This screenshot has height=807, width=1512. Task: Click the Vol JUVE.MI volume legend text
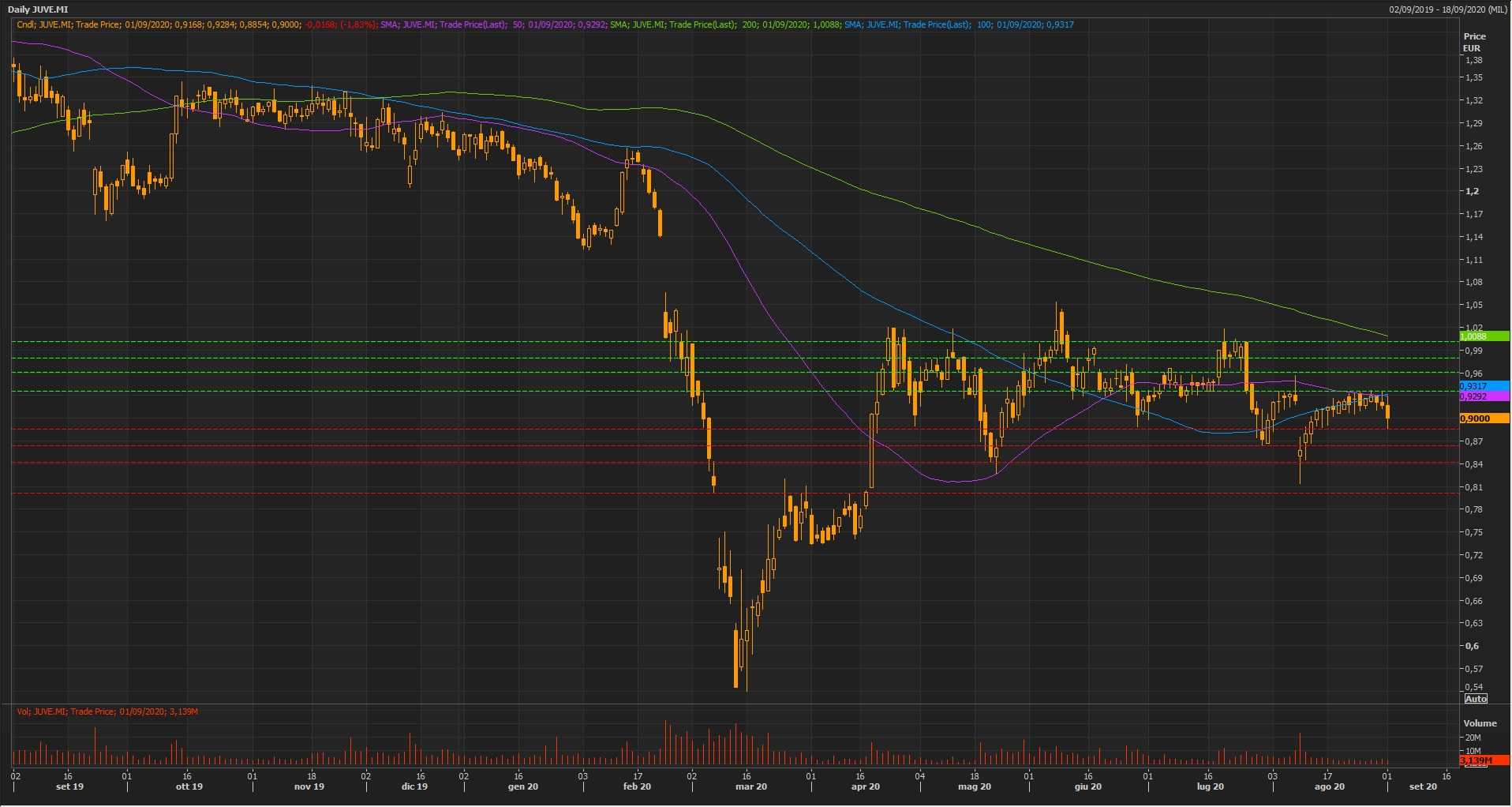[107, 711]
